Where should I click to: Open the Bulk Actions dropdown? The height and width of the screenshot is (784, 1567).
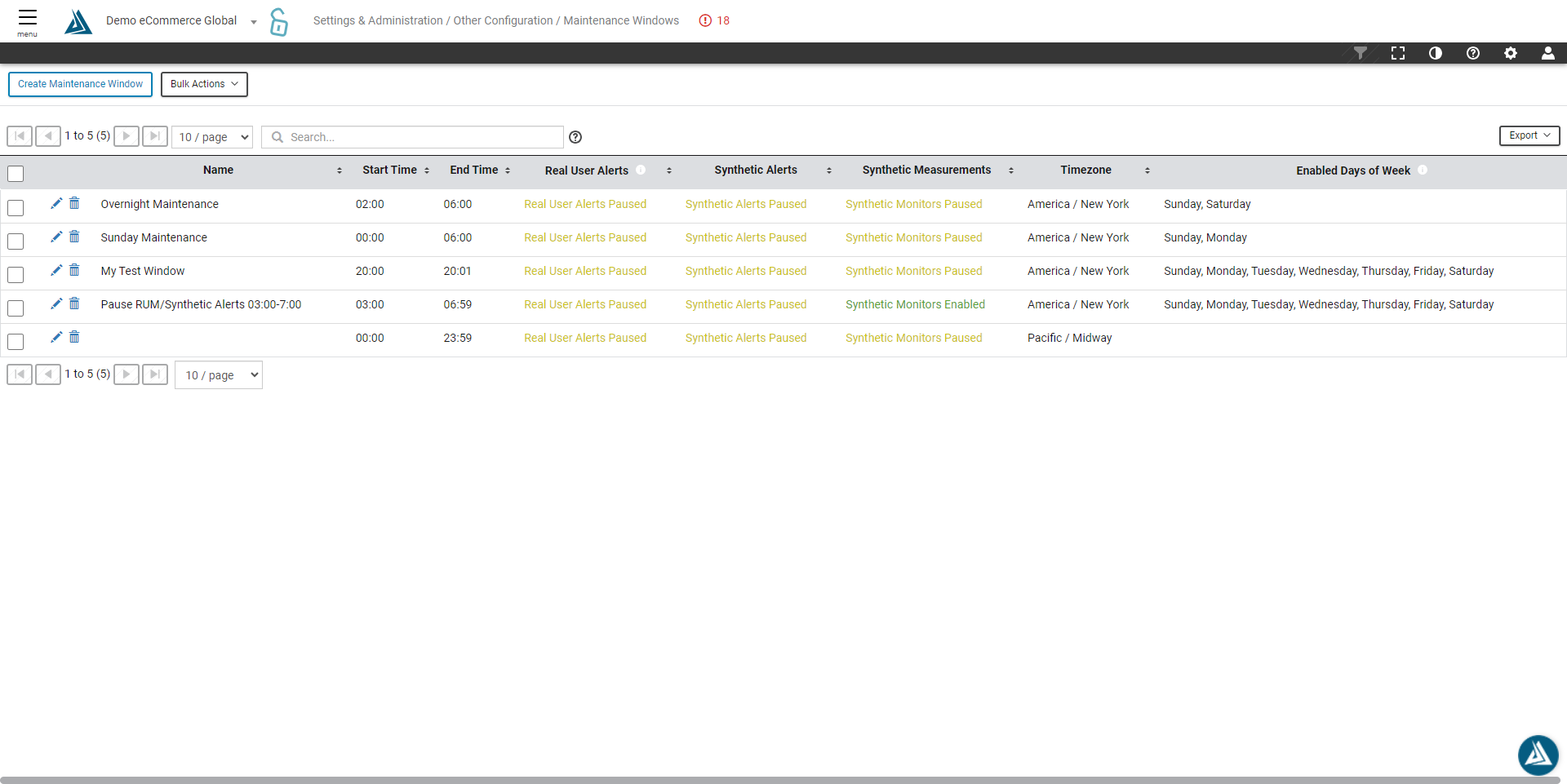[204, 84]
